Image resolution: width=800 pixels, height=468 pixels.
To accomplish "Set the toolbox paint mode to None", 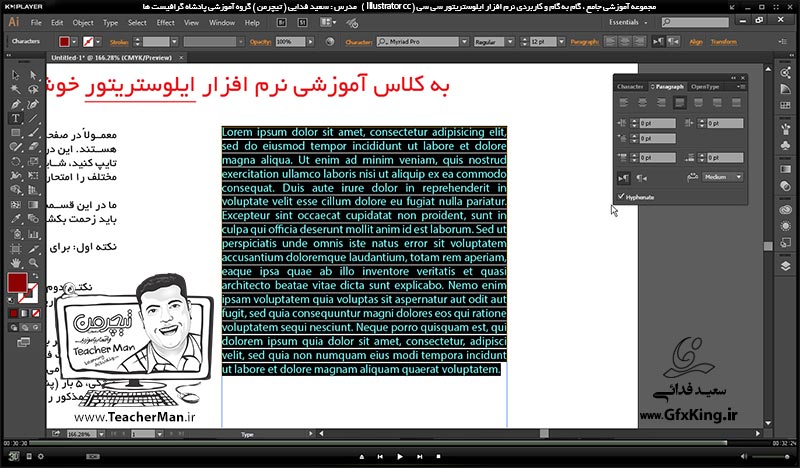I will [x=36, y=313].
